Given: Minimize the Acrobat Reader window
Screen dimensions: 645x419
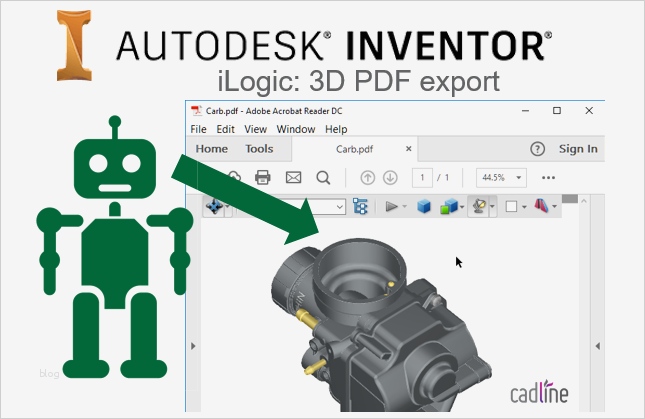Looking at the screenshot, I should (x=525, y=111).
